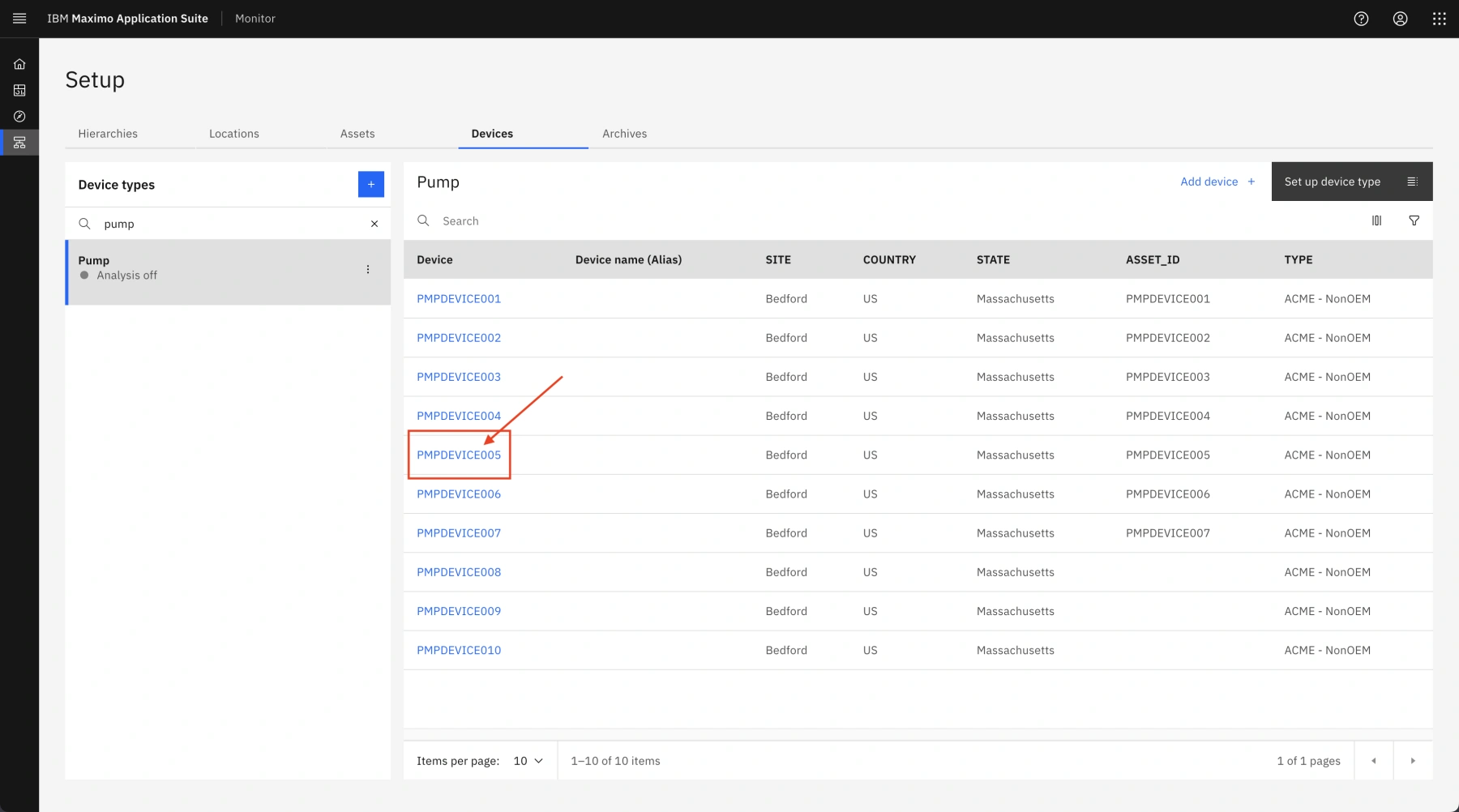Open device PMPDEVICE003
1459x812 pixels.
(459, 377)
